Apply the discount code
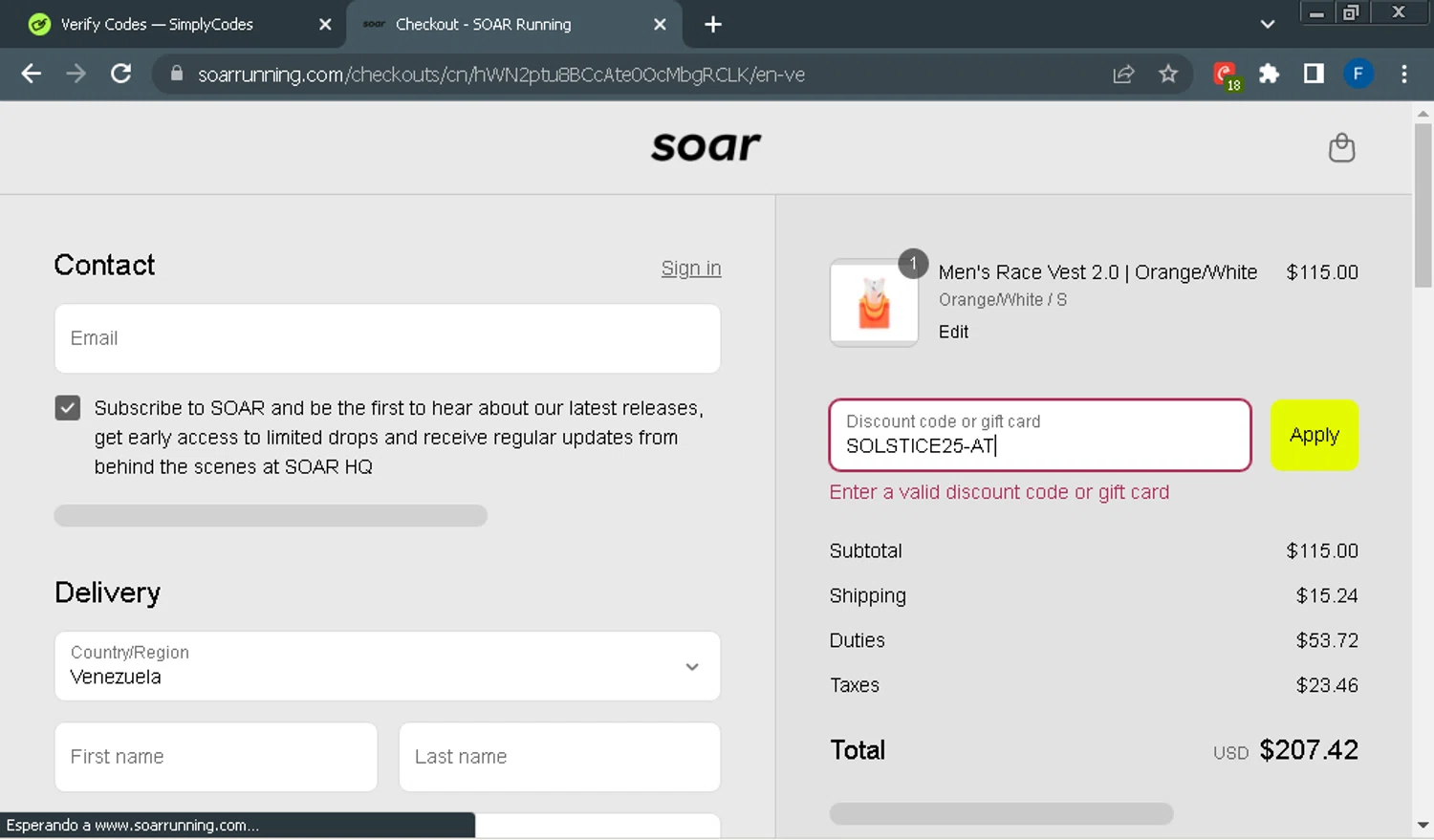 (1314, 435)
